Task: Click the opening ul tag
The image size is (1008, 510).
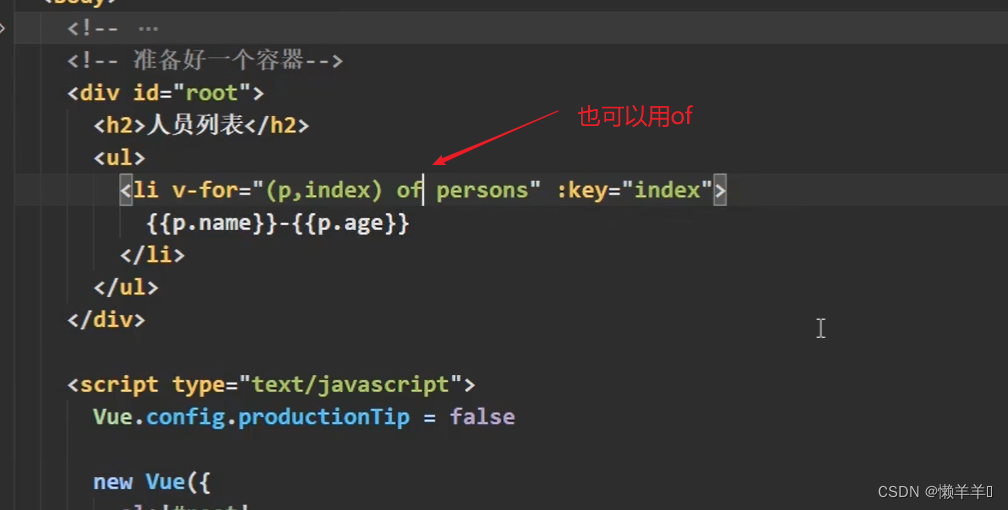Action: point(120,158)
